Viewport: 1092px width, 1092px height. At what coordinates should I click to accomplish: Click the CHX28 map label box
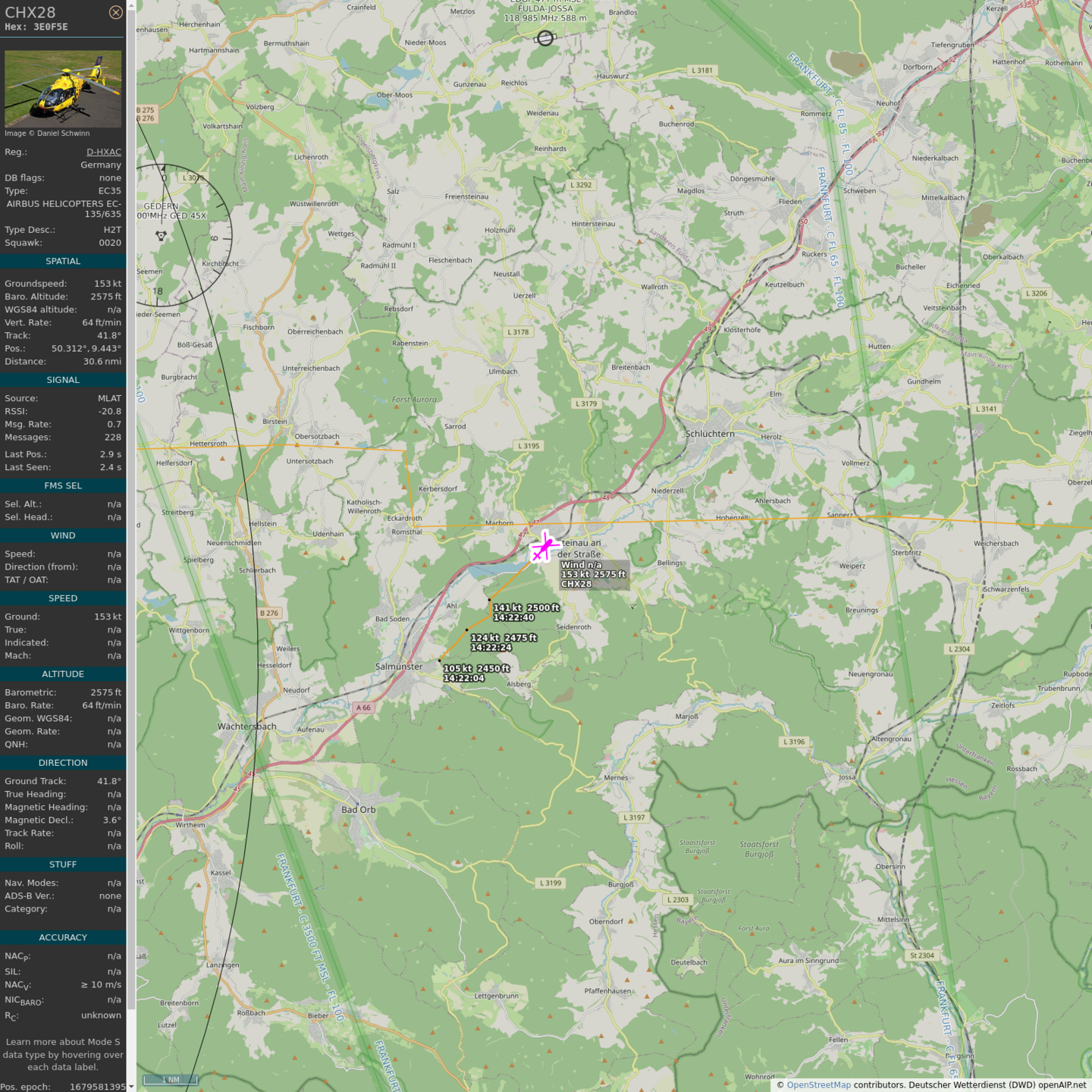594,575
